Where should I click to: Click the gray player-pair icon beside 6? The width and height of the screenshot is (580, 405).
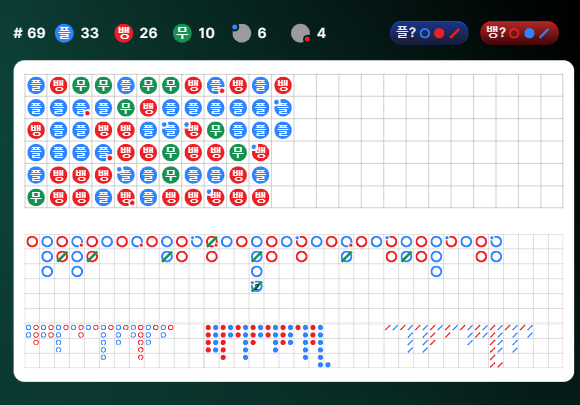(241, 33)
